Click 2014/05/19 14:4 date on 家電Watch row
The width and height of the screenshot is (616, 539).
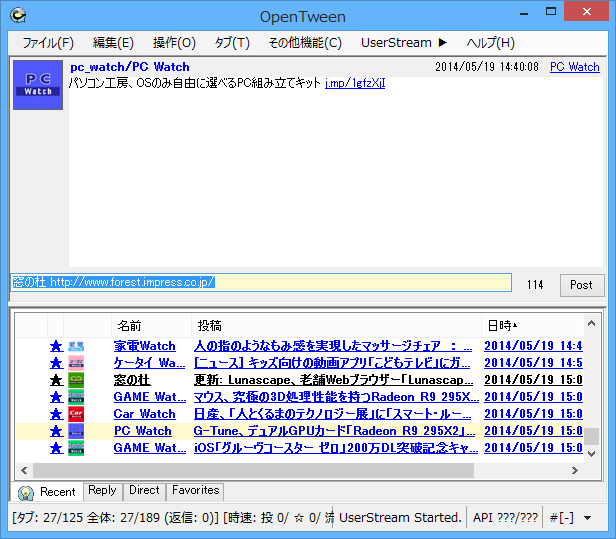(x=533, y=346)
